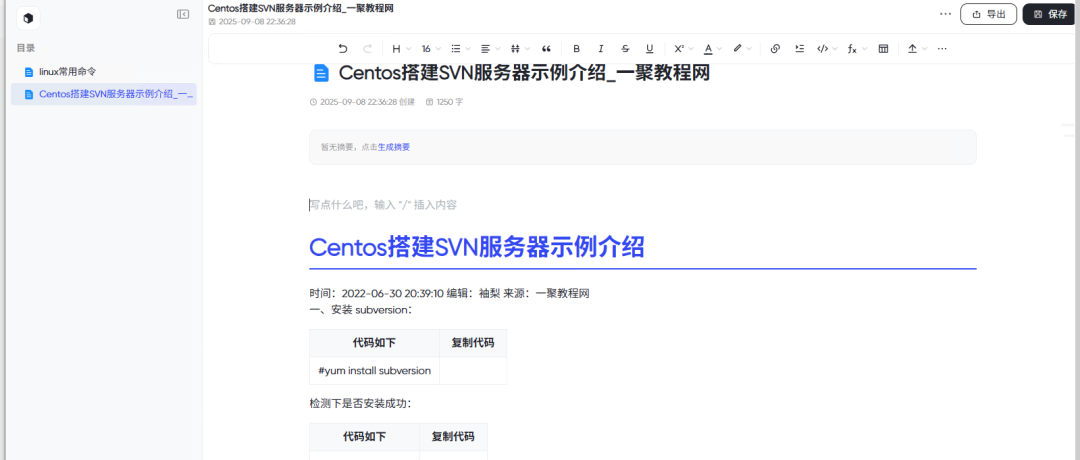
Task: Redo the last undone edit
Action: (x=367, y=49)
